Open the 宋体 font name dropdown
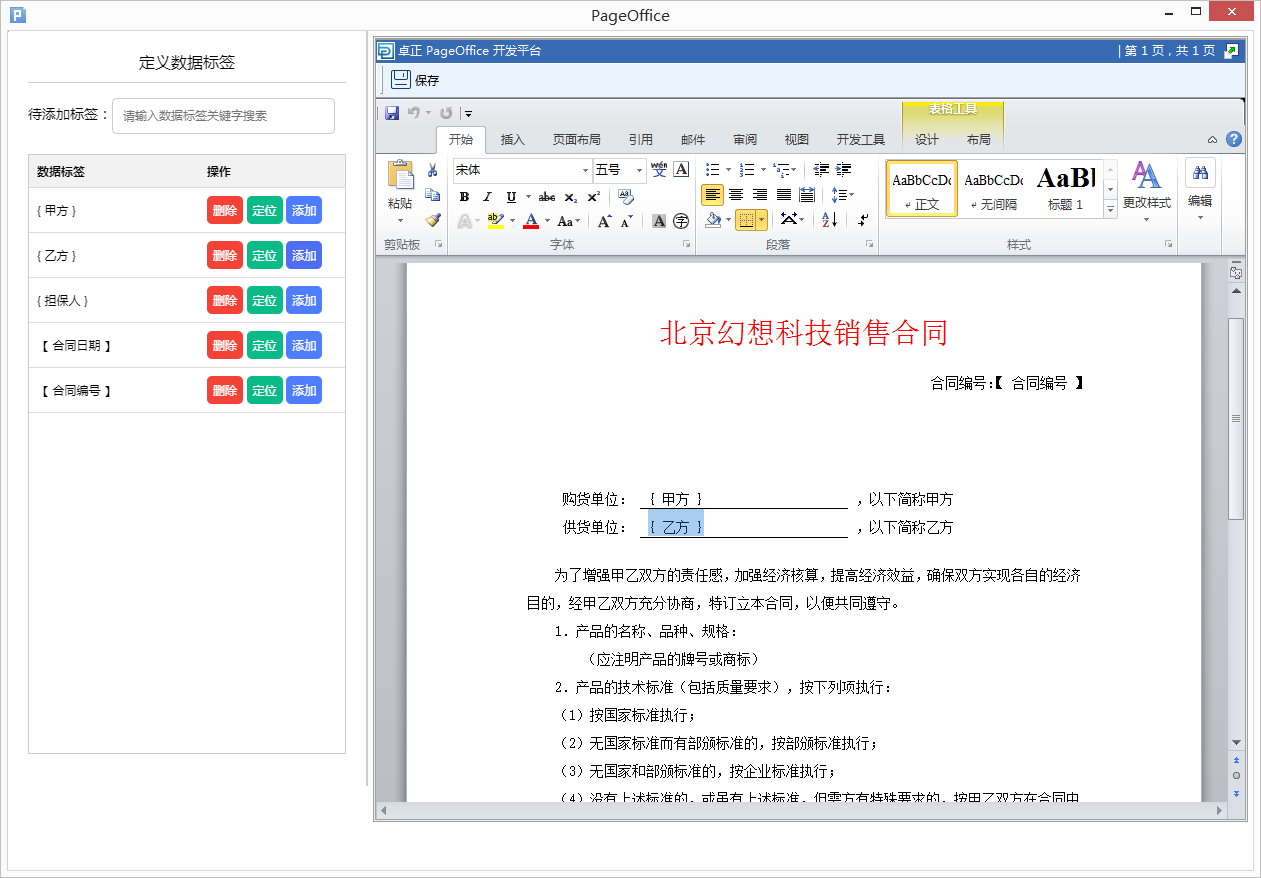The width and height of the screenshot is (1261, 878). click(x=586, y=171)
